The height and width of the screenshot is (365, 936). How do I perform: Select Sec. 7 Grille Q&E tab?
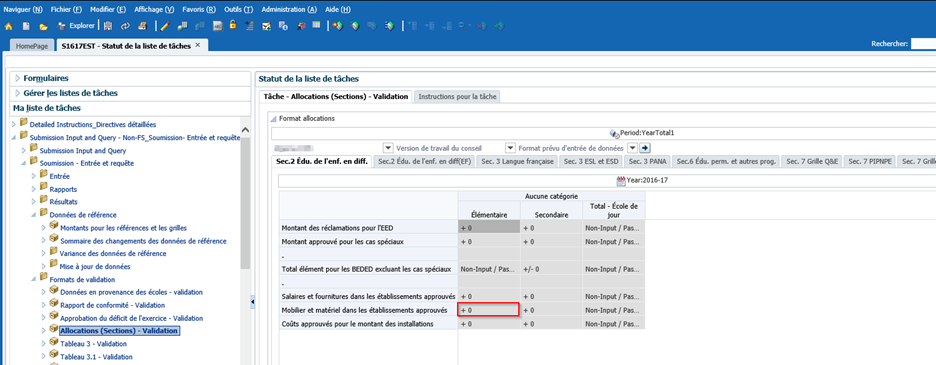coord(811,161)
